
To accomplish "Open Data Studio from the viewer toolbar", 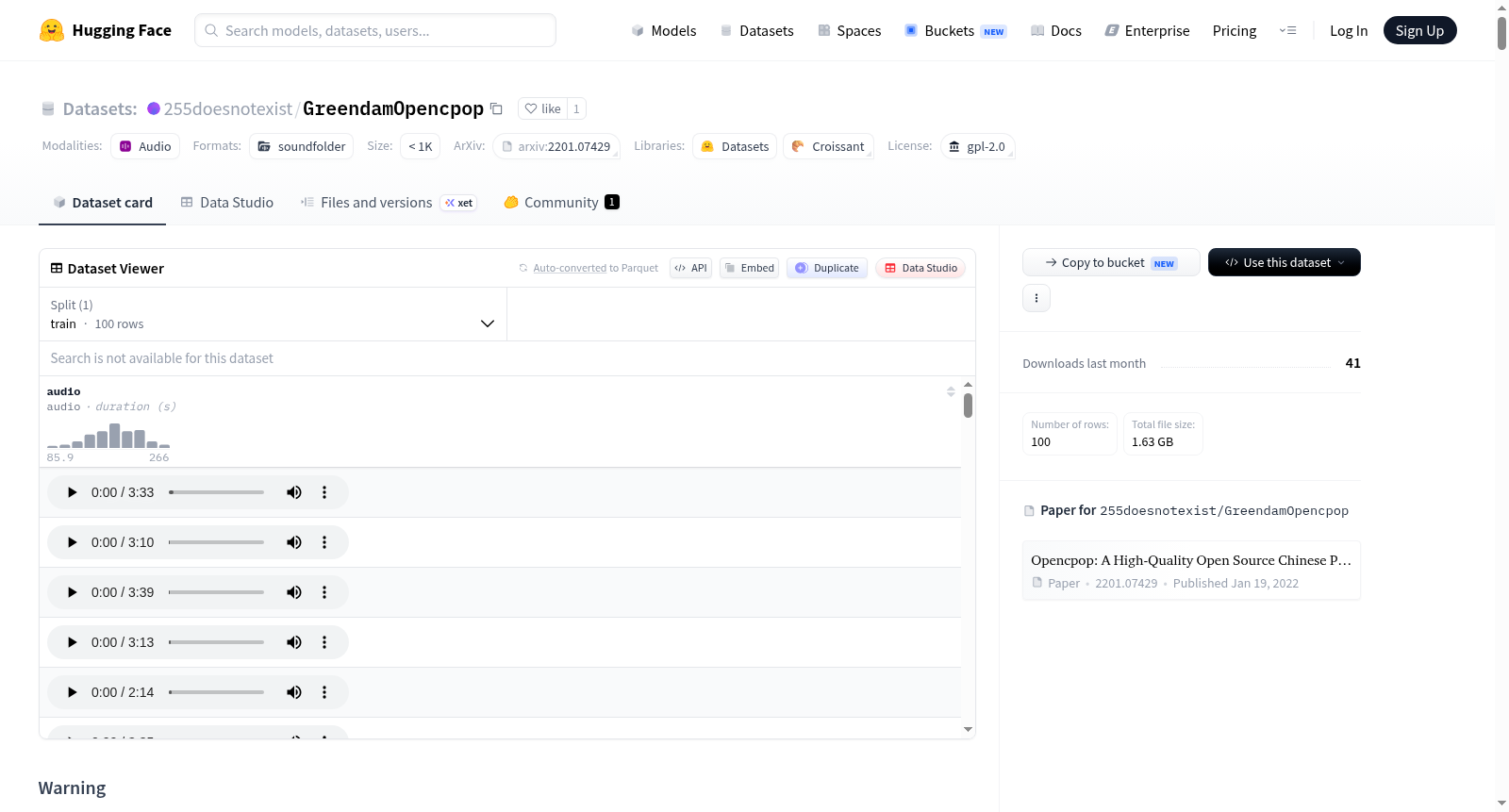I will pos(920,268).
